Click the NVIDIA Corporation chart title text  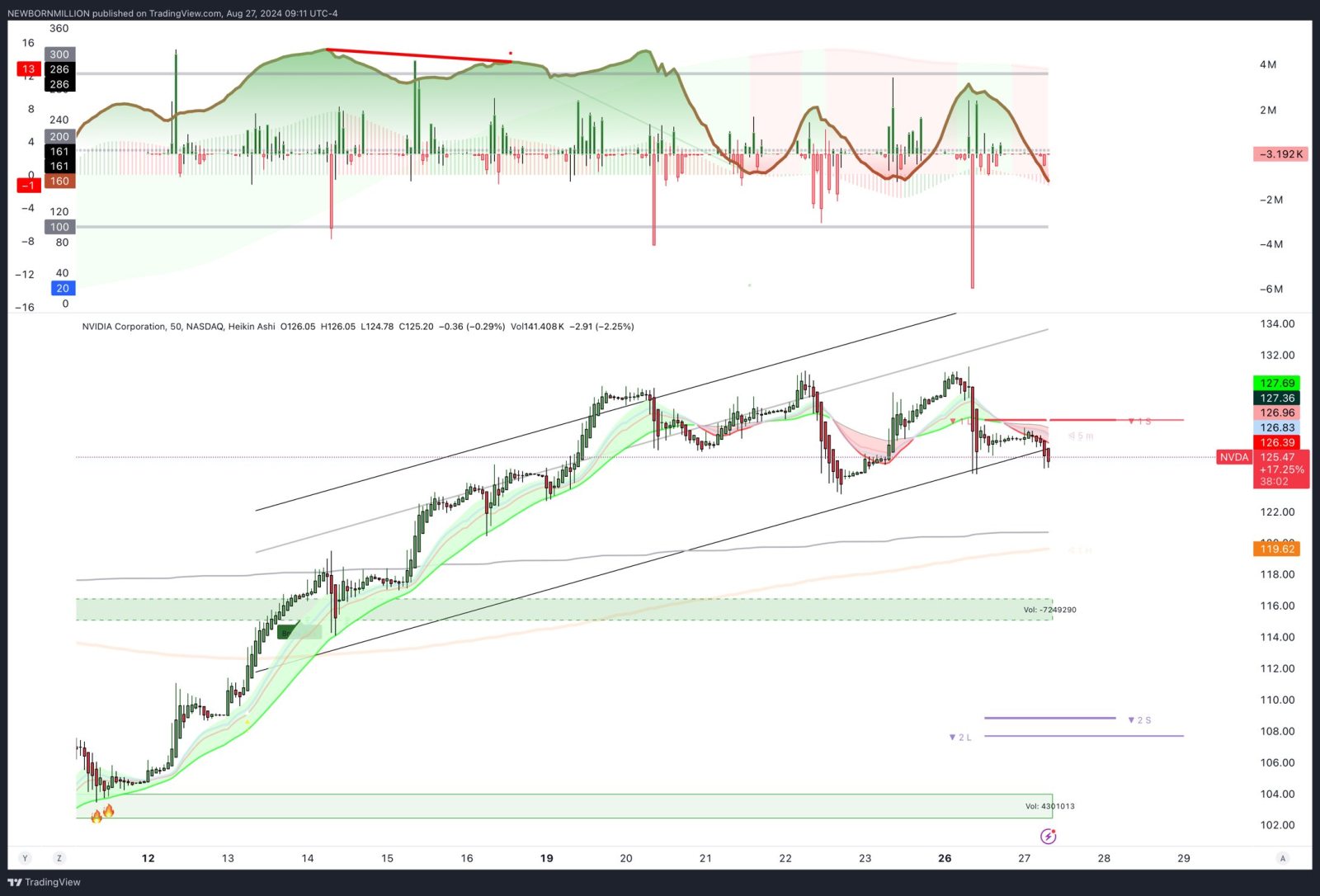tap(124, 327)
